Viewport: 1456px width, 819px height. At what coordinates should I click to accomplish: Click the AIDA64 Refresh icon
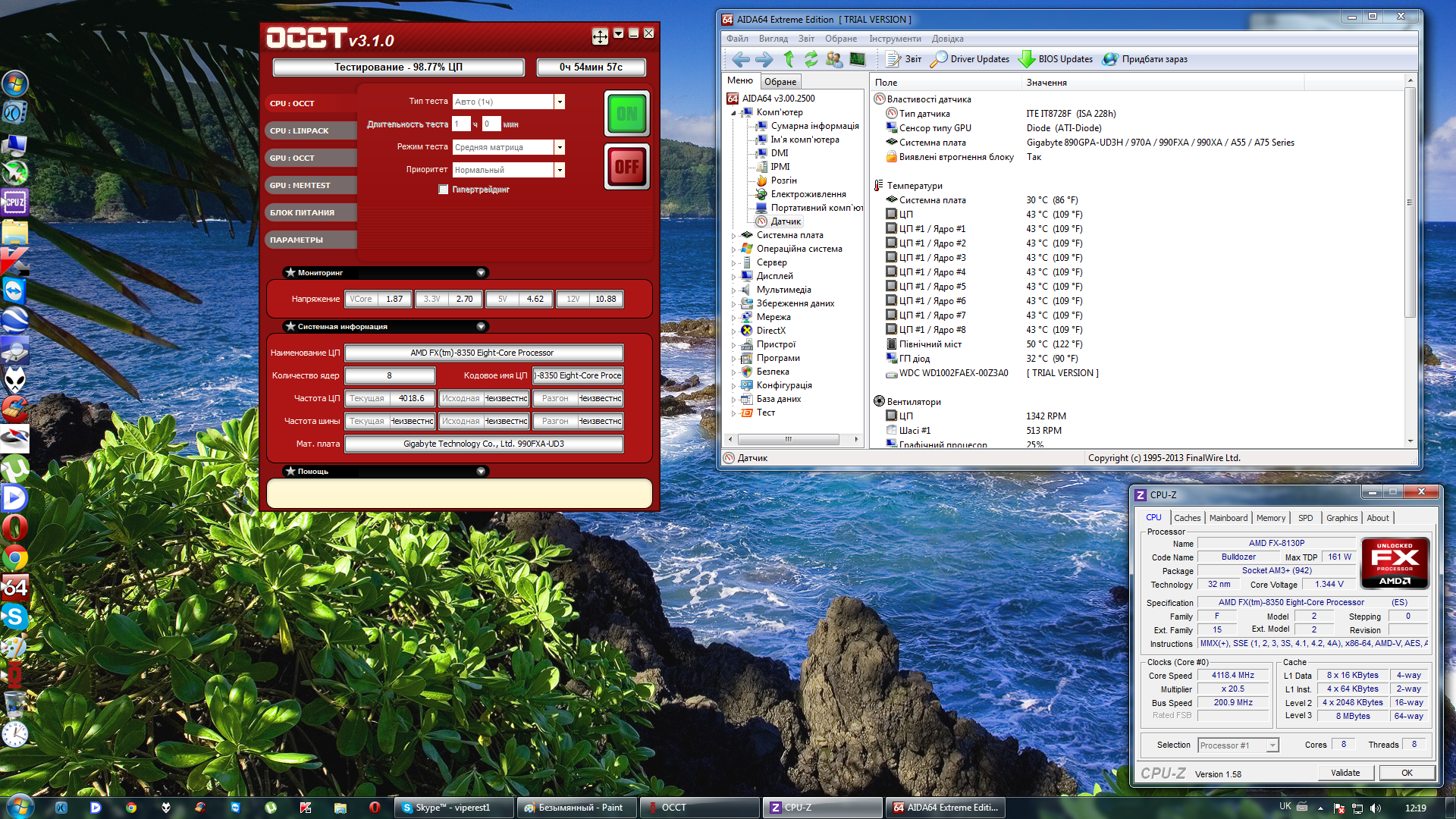point(811,59)
